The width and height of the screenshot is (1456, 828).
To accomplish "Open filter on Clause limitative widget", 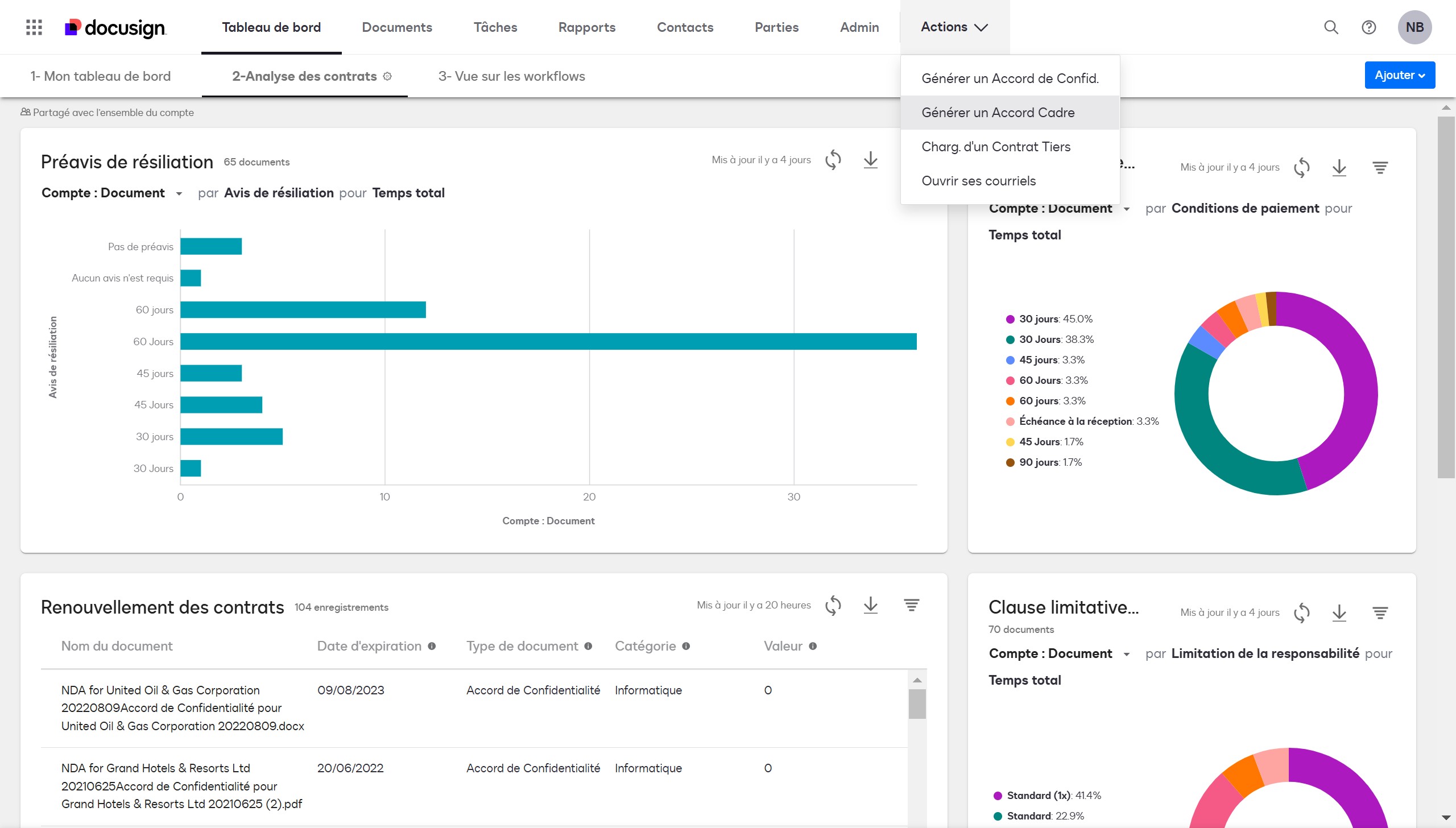I will (1380, 613).
